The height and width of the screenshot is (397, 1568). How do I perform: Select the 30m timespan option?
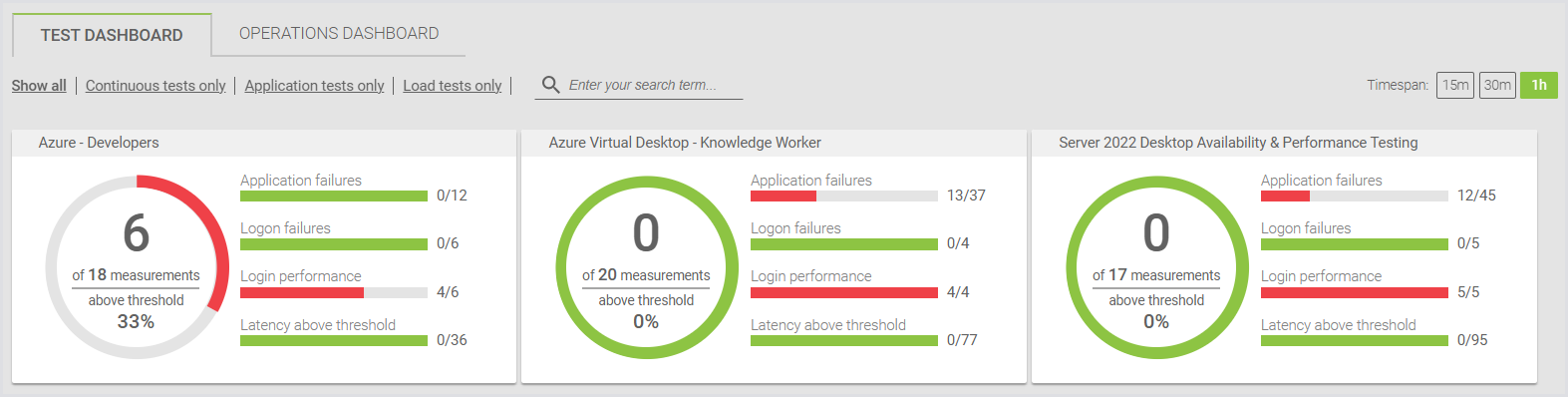click(x=1497, y=85)
